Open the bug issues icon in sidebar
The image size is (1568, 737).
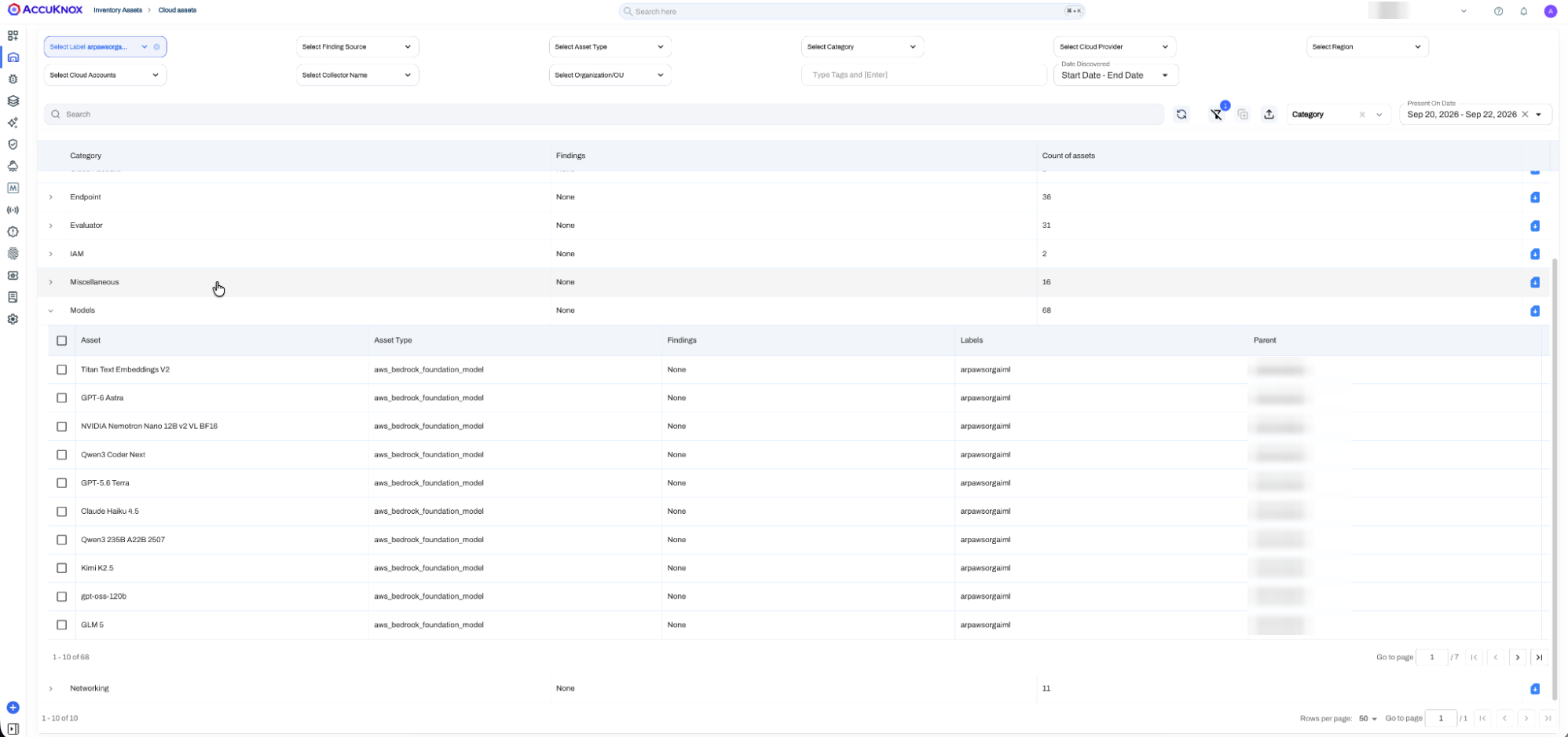point(13,79)
